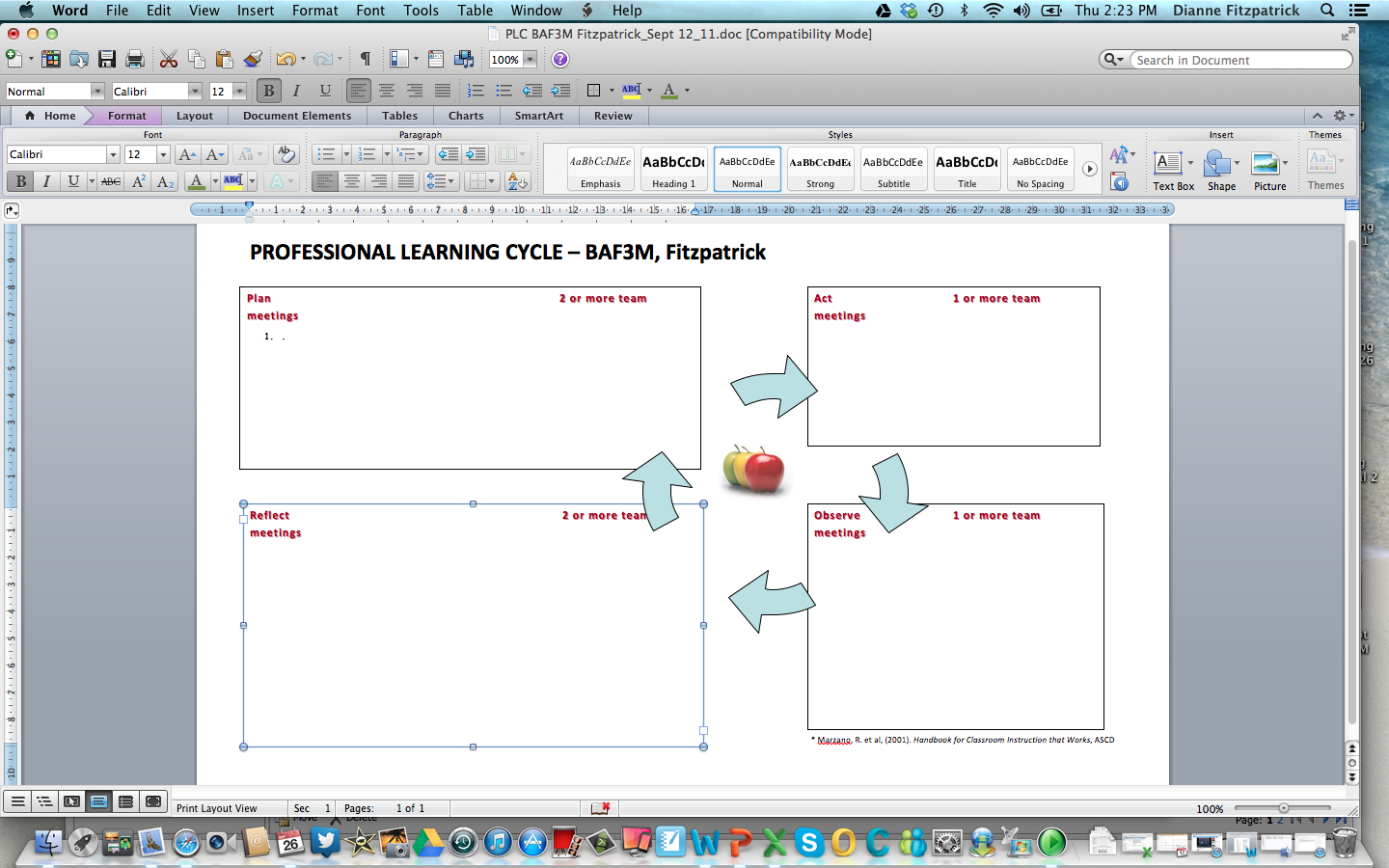Apply the Heading 1 style
Screen dimensions: 1389x868
(673, 168)
